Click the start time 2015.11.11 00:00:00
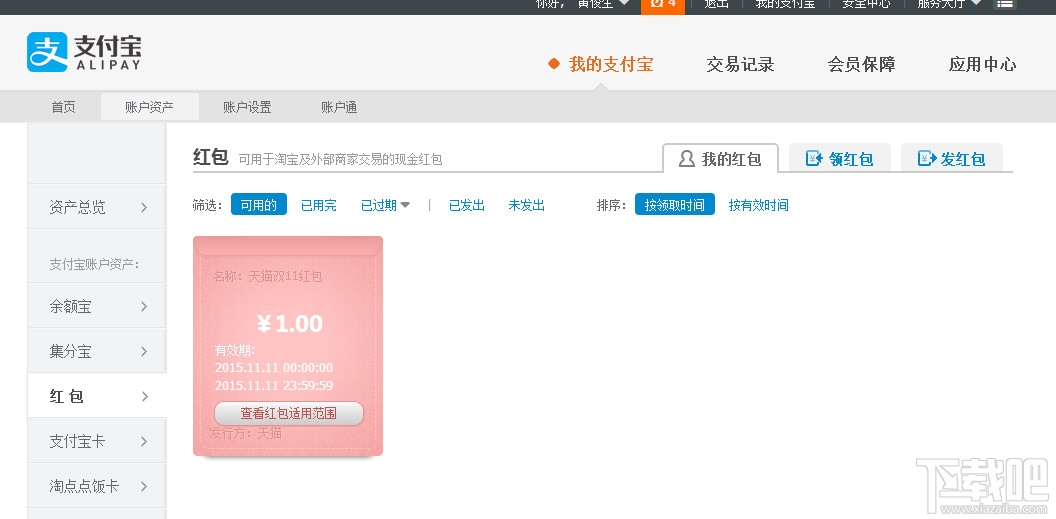 click(x=273, y=368)
